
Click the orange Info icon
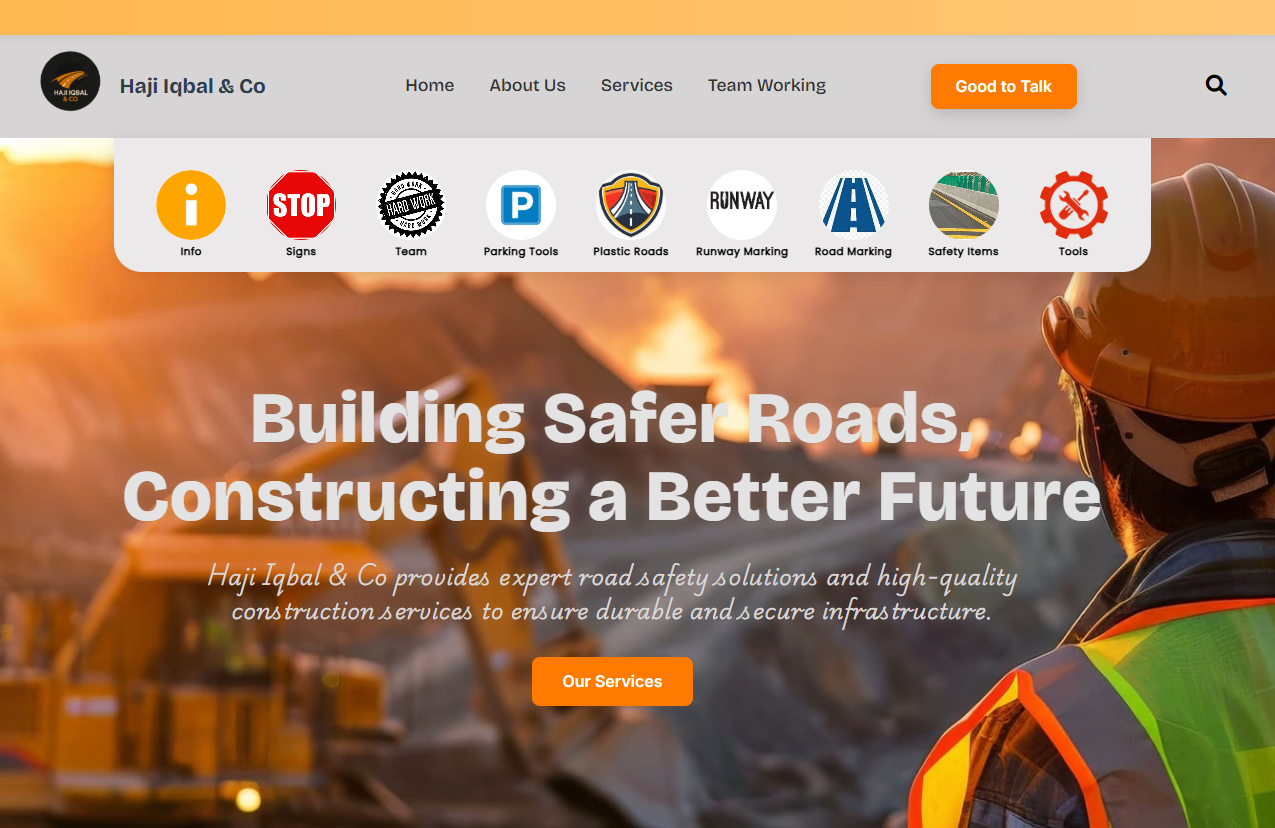point(191,205)
